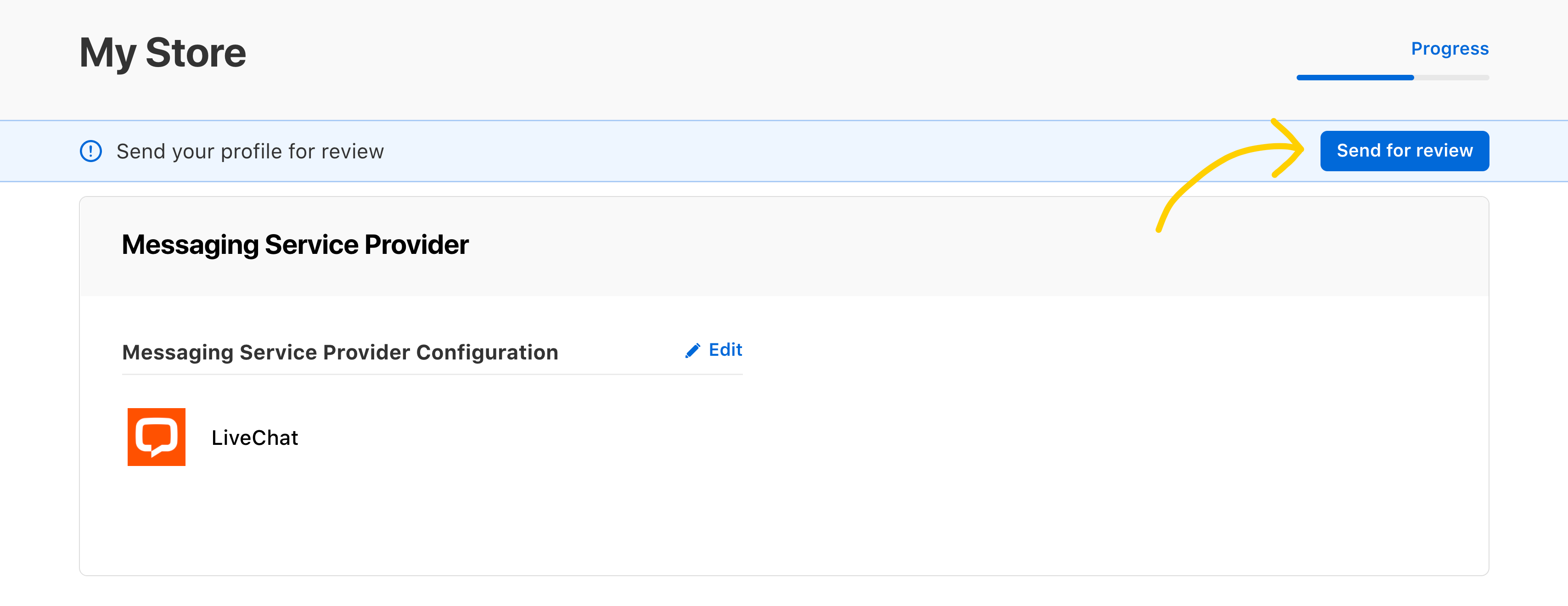1568x606 pixels.
Task: Click the Messaging Service Provider card heading
Action: pyautogui.click(x=295, y=245)
